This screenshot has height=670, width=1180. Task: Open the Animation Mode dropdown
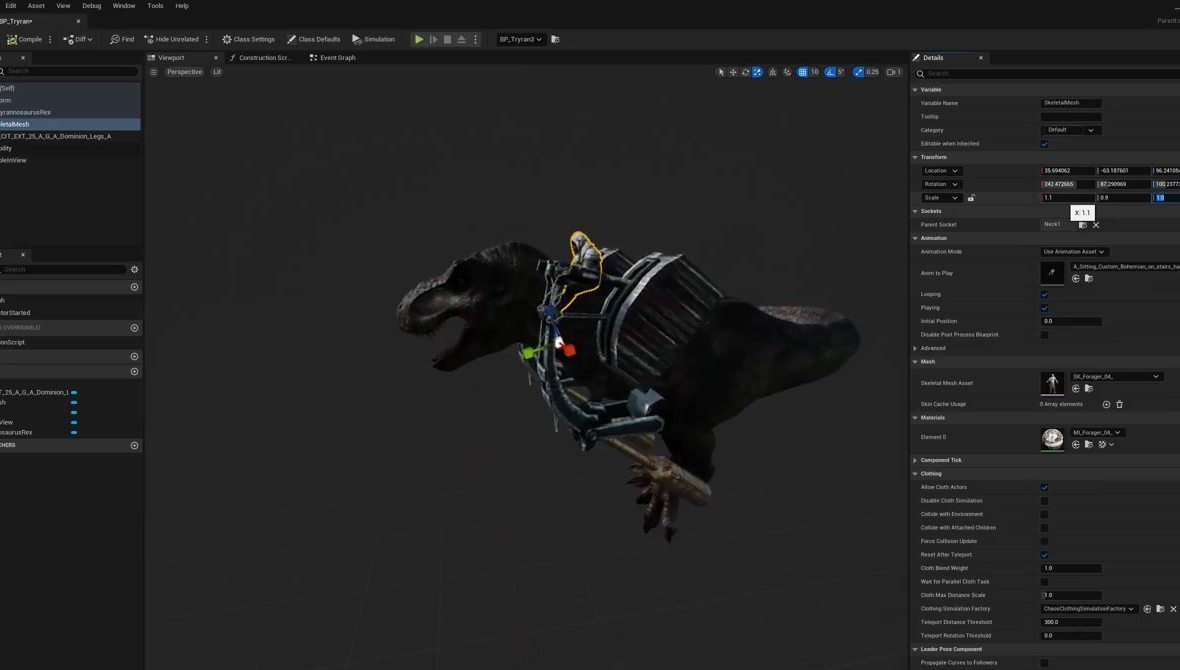coord(1074,252)
